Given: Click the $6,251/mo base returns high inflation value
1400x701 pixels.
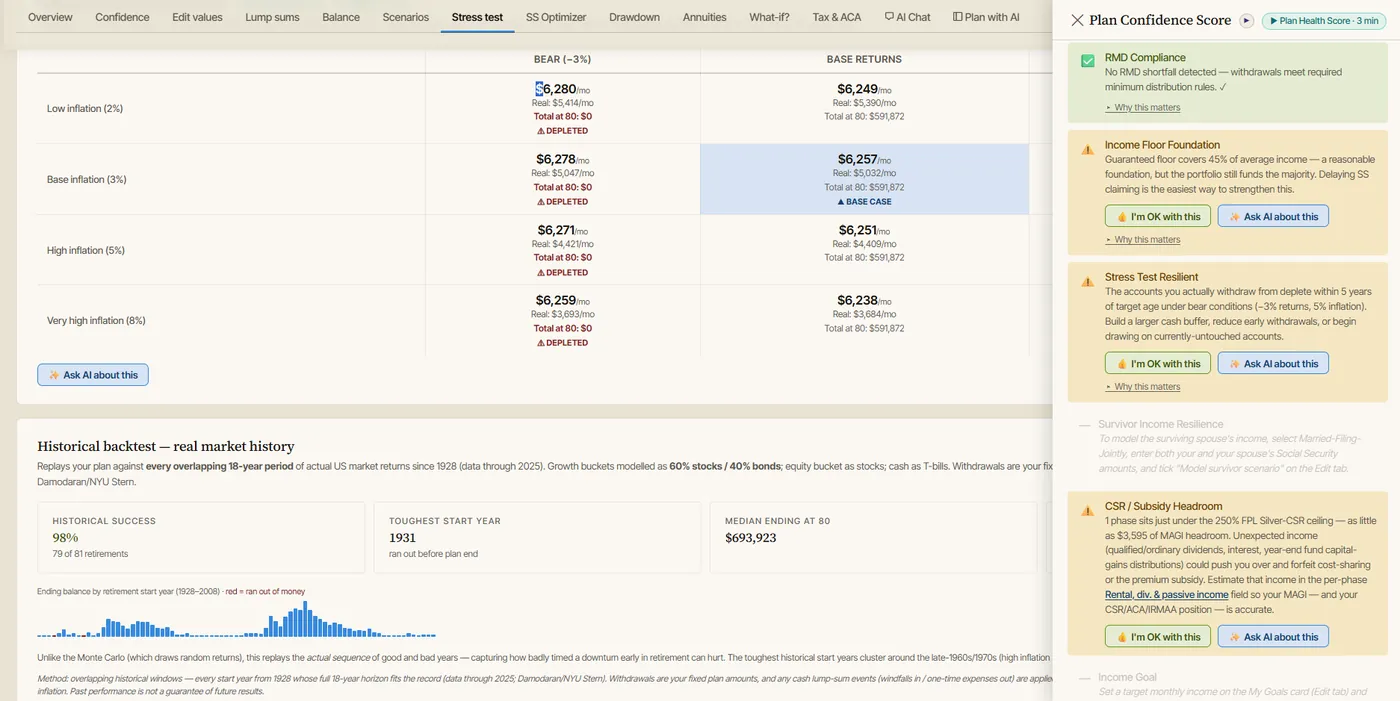Looking at the screenshot, I should (864, 230).
